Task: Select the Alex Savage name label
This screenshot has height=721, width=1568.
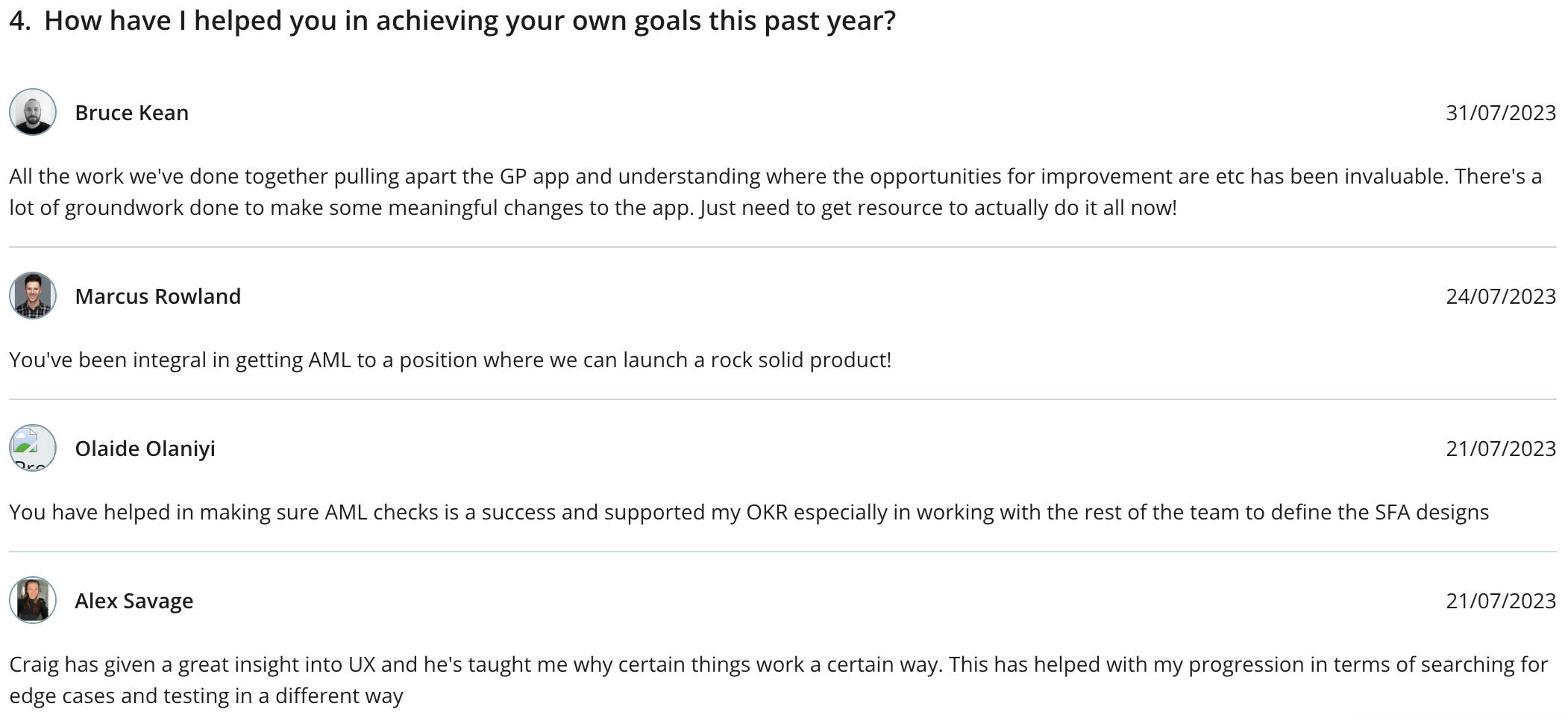Action: pos(134,601)
